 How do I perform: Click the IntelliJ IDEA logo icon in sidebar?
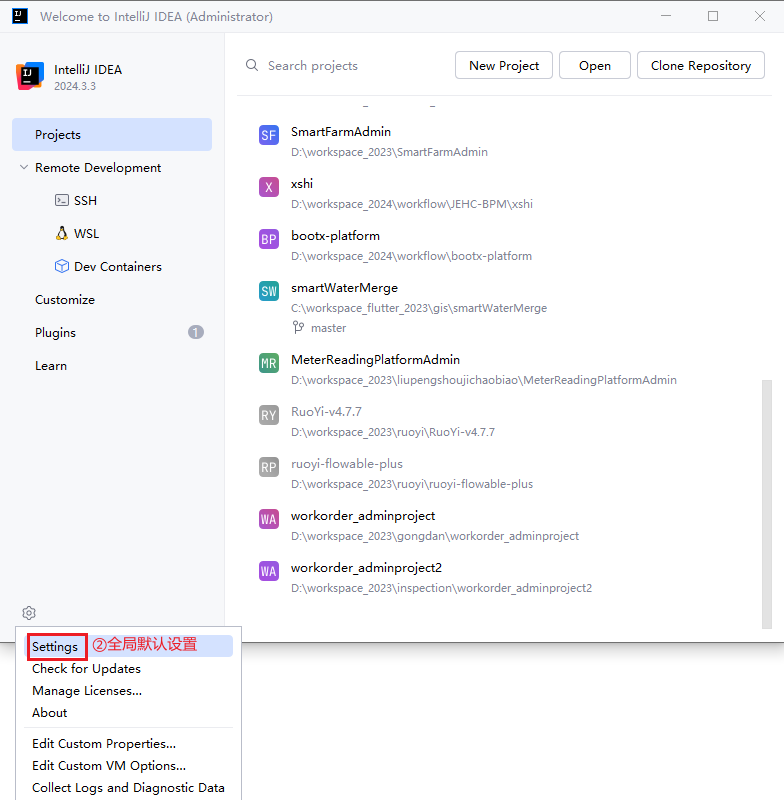pos(30,76)
